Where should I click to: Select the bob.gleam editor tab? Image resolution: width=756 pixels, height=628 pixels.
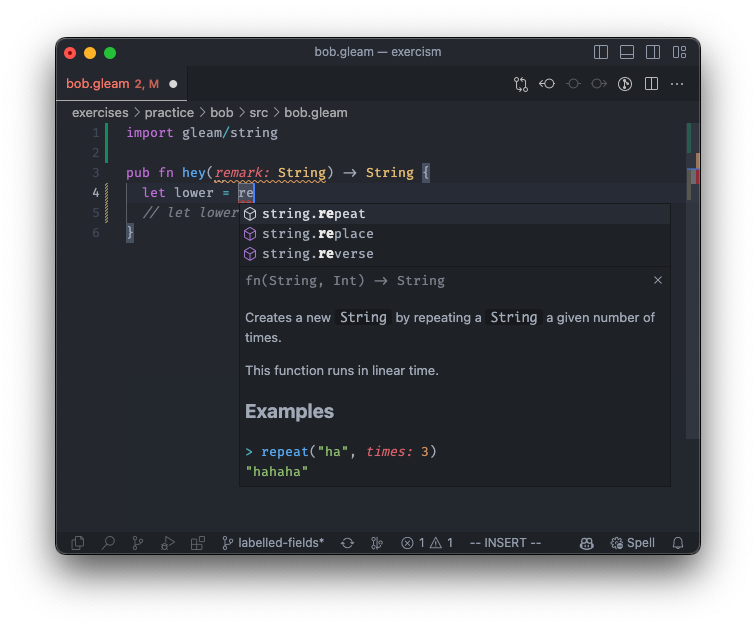coord(122,84)
